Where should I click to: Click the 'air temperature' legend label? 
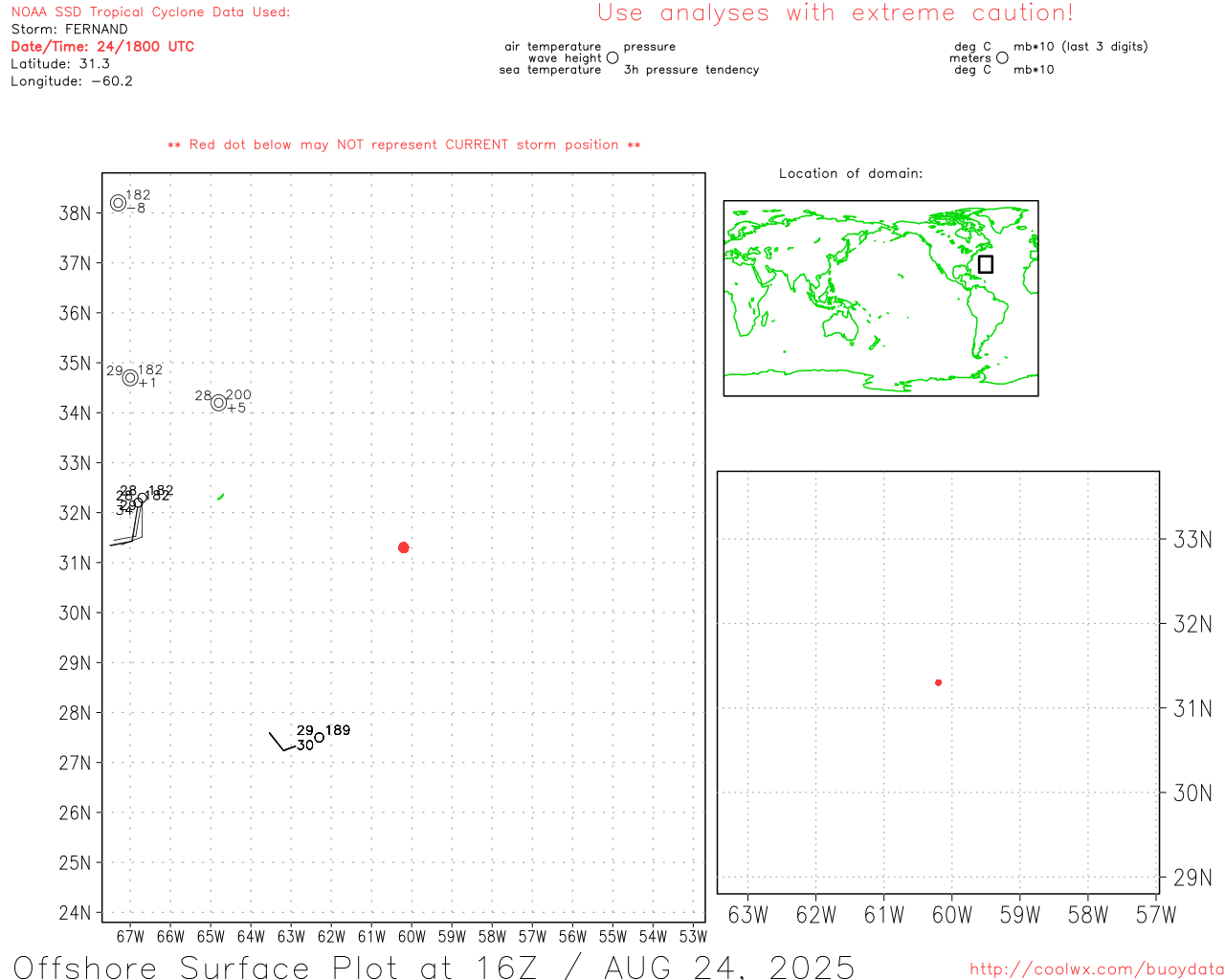coord(553,47)
